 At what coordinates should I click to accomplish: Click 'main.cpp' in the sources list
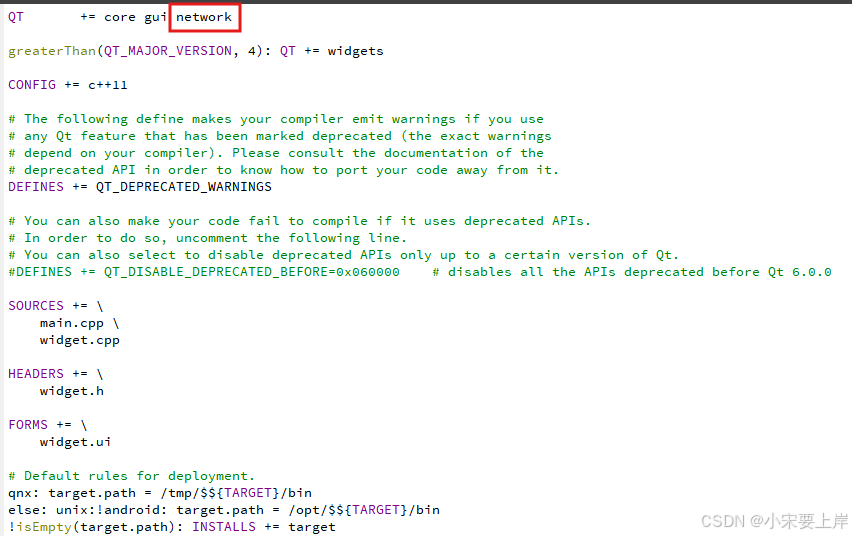click(72, 323)
